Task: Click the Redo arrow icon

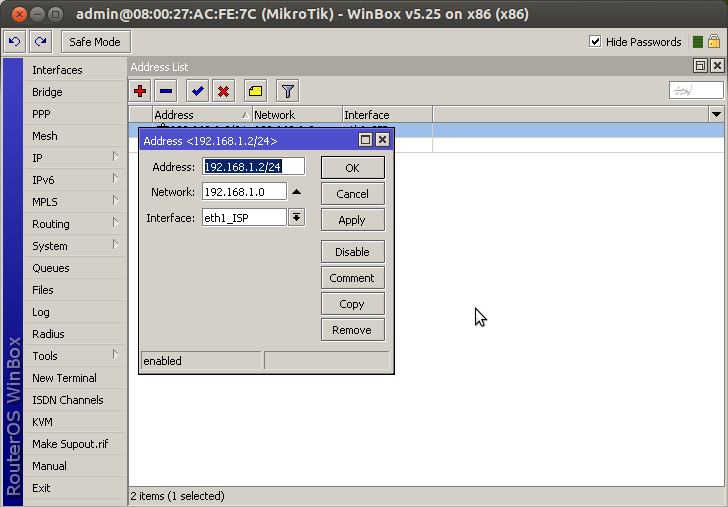Action: [x=41, y=42]
